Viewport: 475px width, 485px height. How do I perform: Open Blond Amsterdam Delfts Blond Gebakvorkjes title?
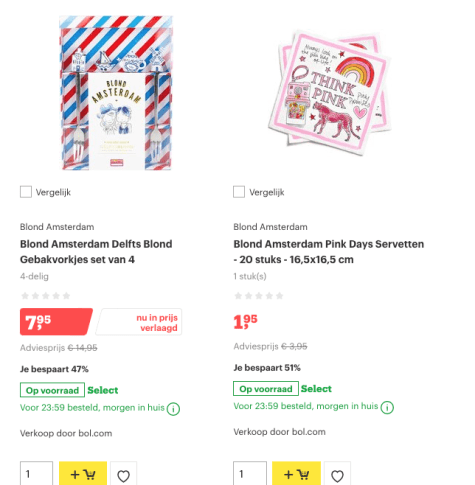point(96,252)
